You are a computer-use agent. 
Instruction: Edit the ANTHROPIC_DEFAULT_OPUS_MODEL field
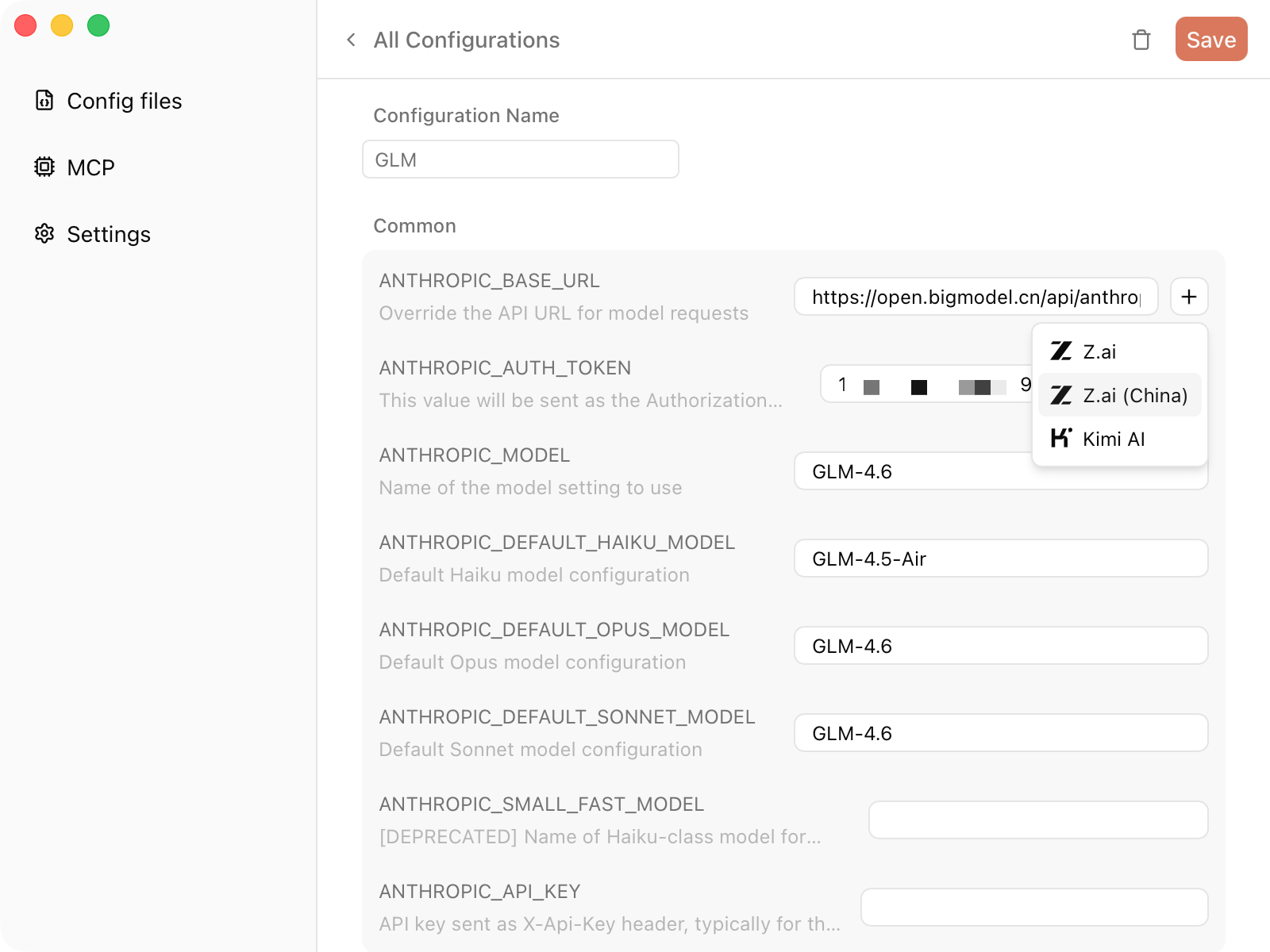coord(1000,646)
